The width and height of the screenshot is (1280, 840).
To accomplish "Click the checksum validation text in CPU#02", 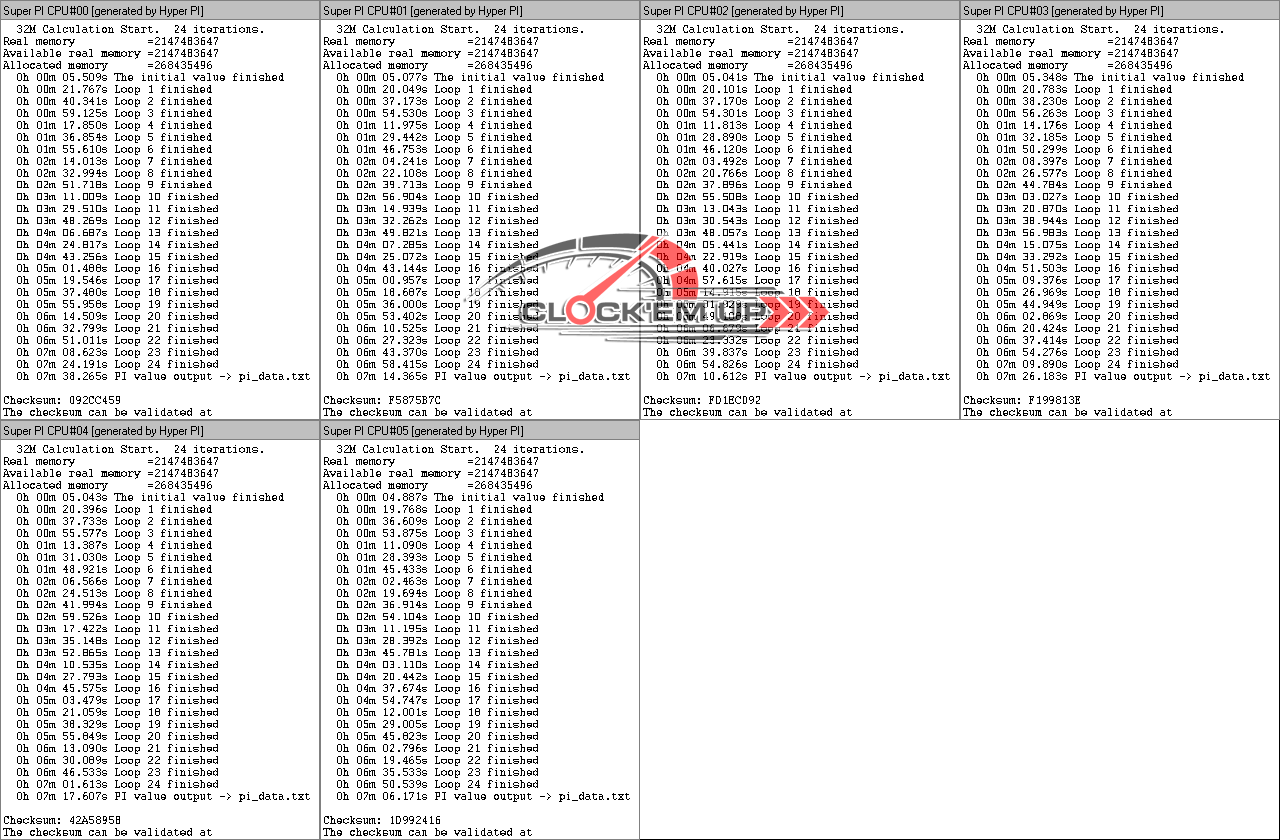I will (x=747, y=412).
